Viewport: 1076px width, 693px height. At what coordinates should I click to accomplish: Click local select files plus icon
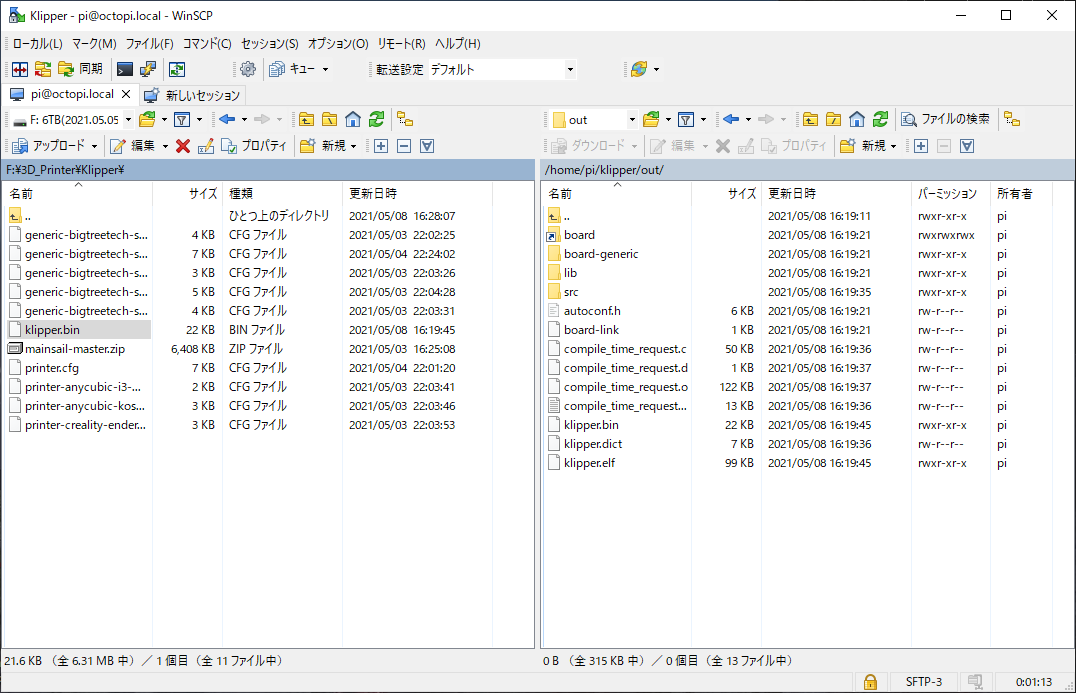[381, 145]
